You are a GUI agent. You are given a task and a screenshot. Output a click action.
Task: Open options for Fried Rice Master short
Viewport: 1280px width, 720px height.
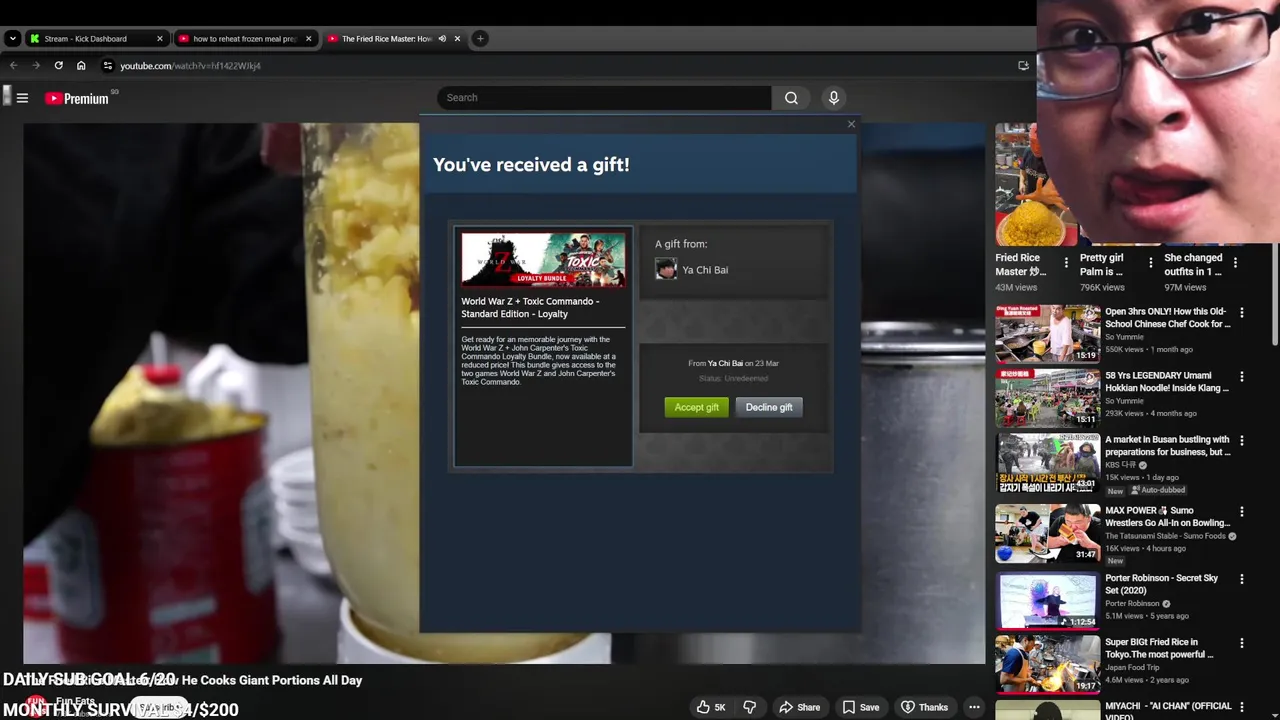[1066, 263]
